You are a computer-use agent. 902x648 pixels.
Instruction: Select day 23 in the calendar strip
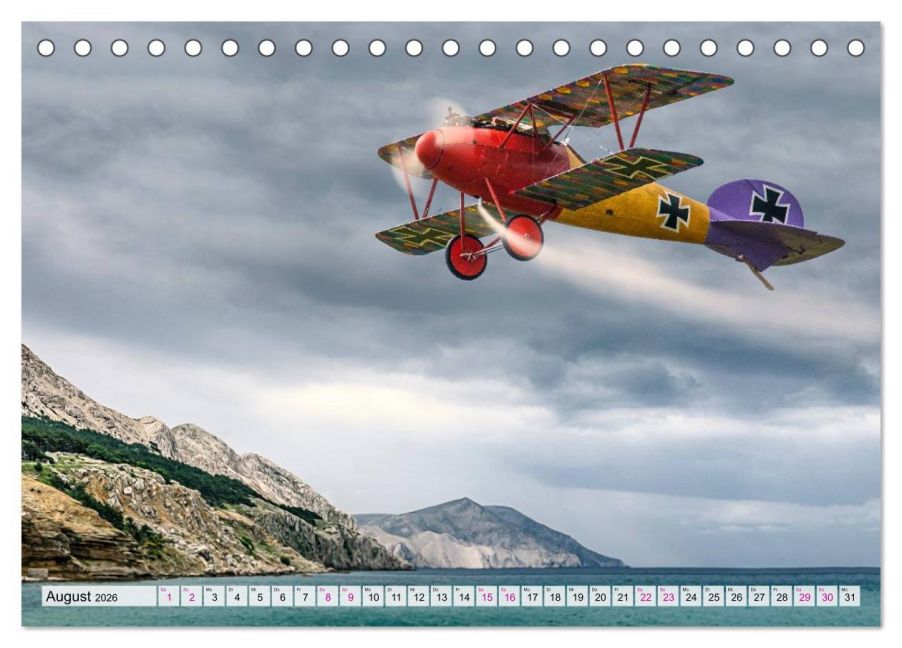[x=668, y=597]
